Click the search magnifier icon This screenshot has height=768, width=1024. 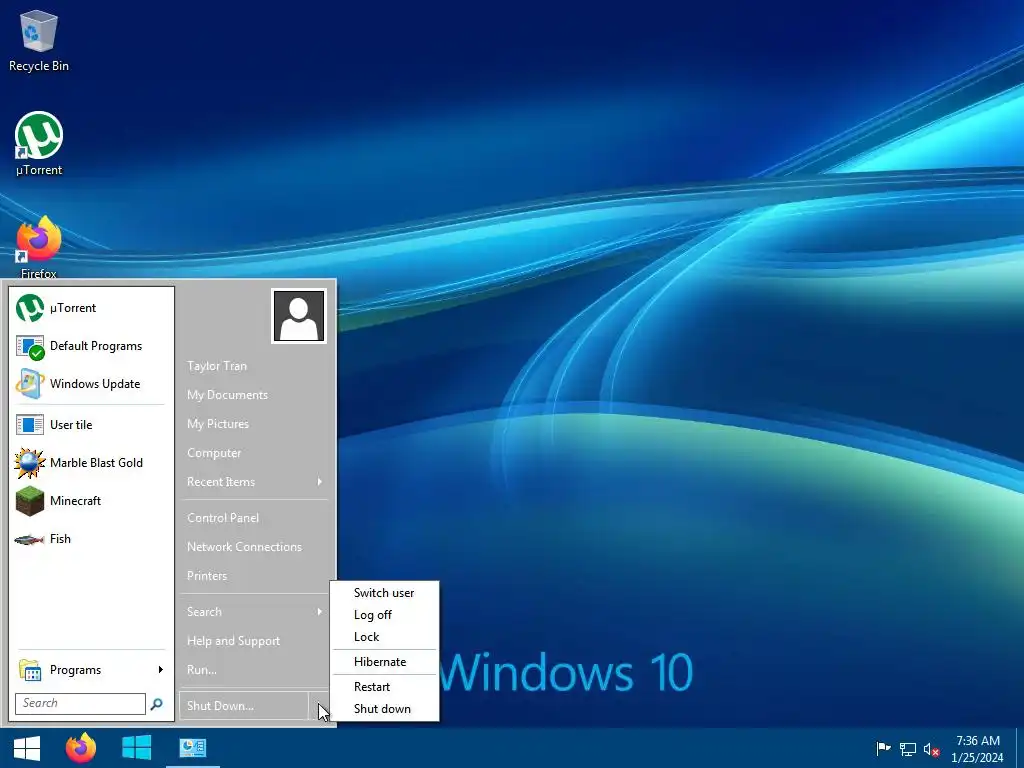click(157, 704)
